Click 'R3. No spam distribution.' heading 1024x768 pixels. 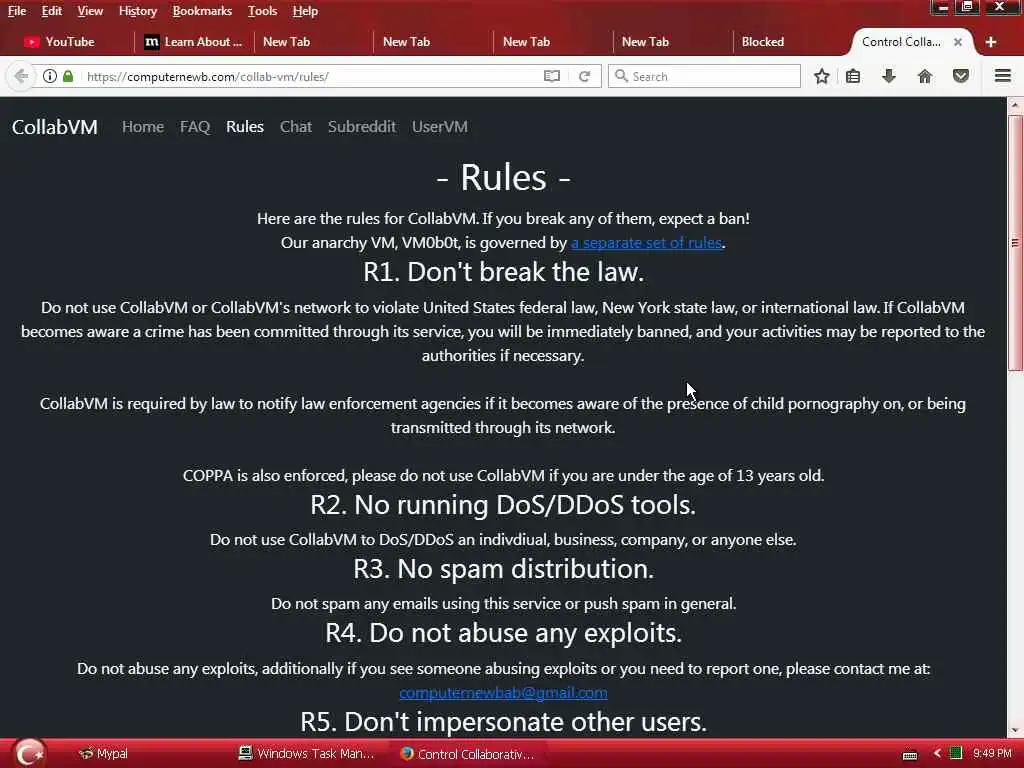[x=504, y=569]
